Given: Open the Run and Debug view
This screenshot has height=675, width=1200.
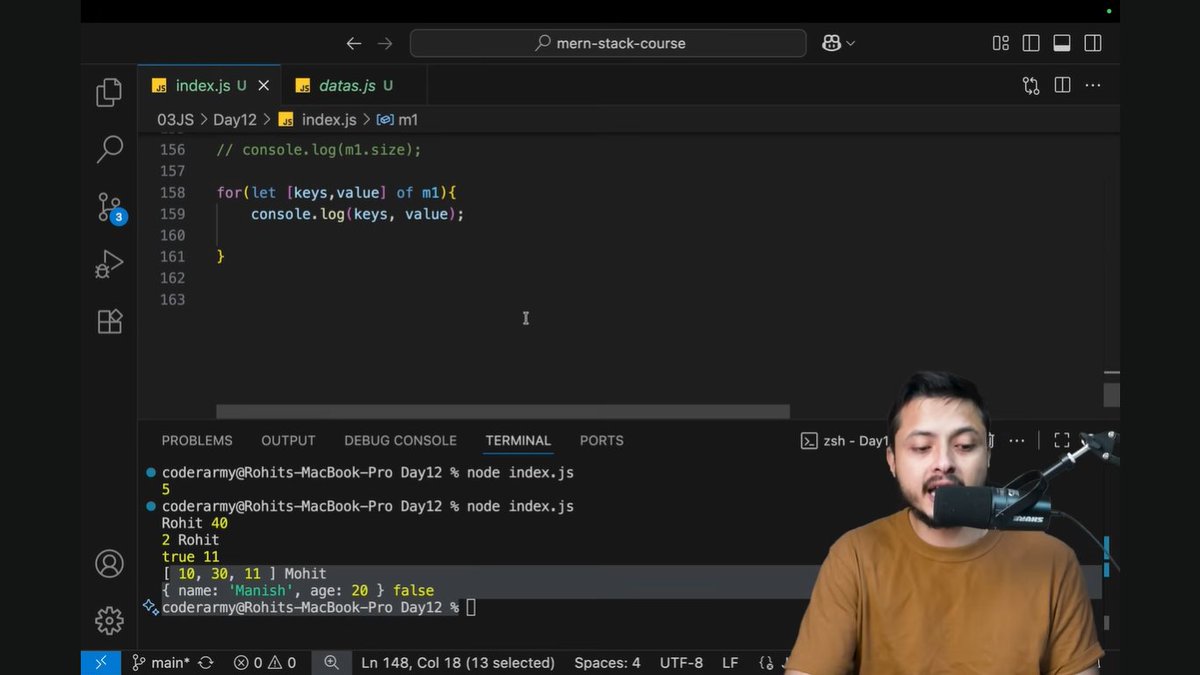Looking at the screenshot, I should coord(109,264).
